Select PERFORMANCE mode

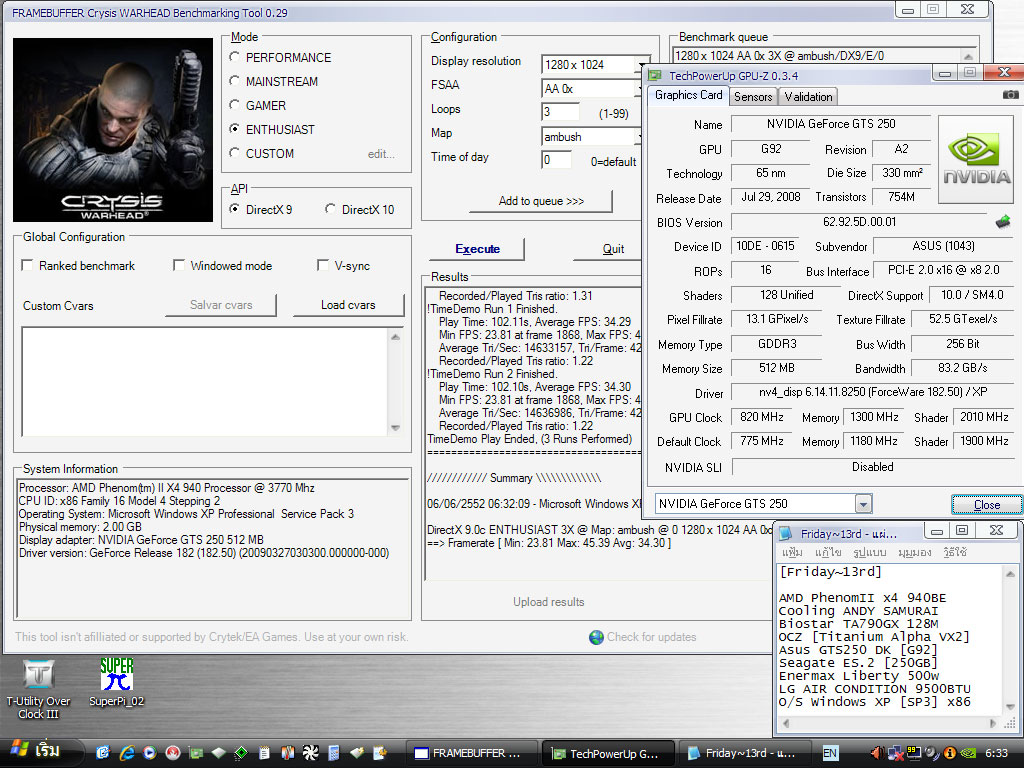(x=281, y=57)
